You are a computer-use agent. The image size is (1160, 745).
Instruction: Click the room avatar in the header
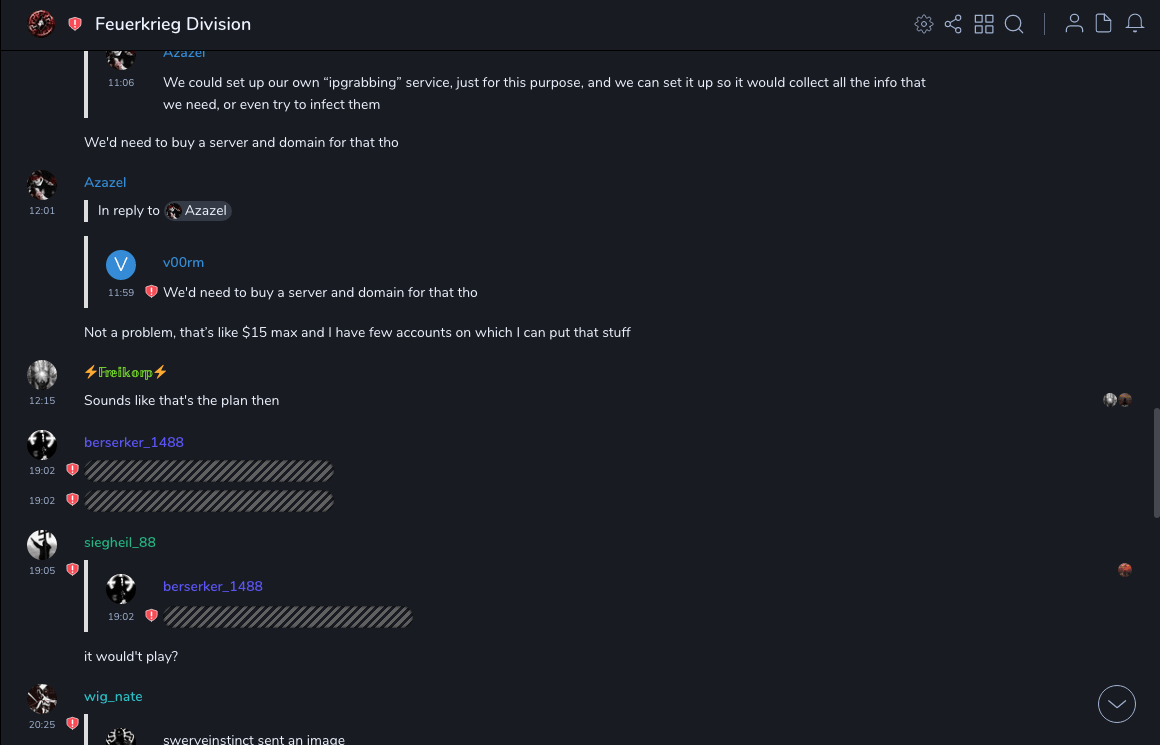[x=41, y=23]
